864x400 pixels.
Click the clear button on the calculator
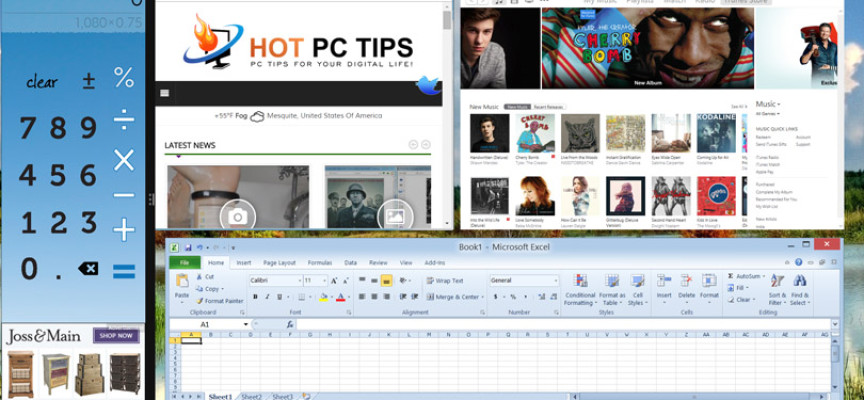(x=42, y=83)
